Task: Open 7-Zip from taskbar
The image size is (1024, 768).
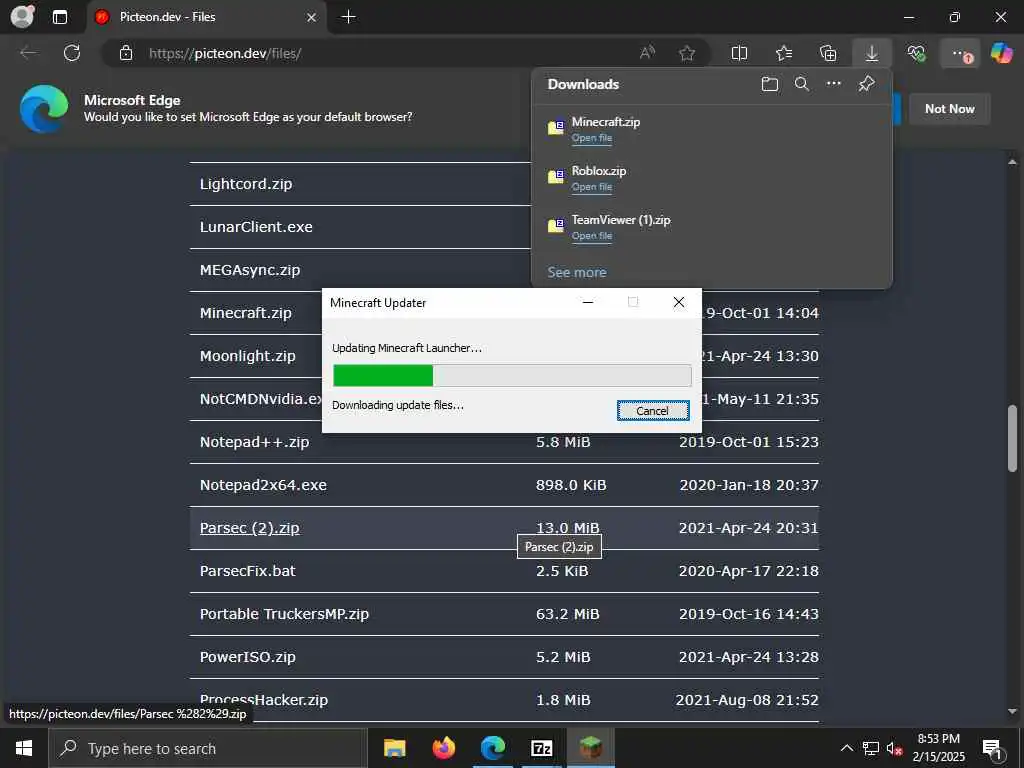Action: (541, 748)
